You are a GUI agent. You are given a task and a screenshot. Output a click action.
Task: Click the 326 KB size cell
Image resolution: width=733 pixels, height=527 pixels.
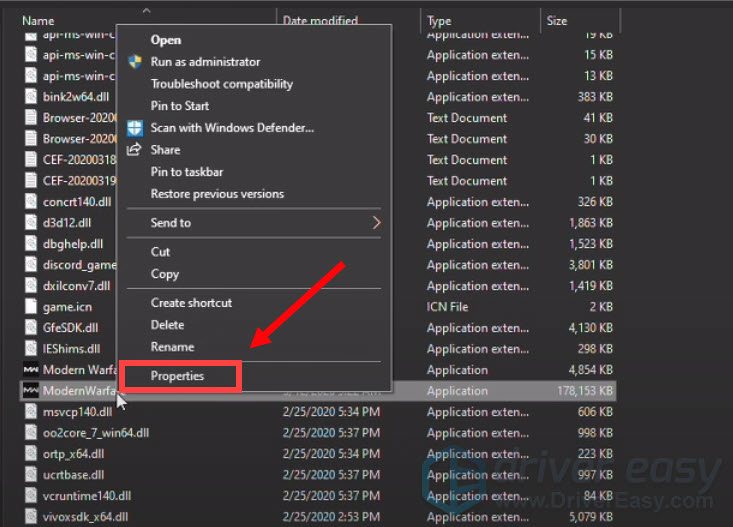[x=595, y=202]
